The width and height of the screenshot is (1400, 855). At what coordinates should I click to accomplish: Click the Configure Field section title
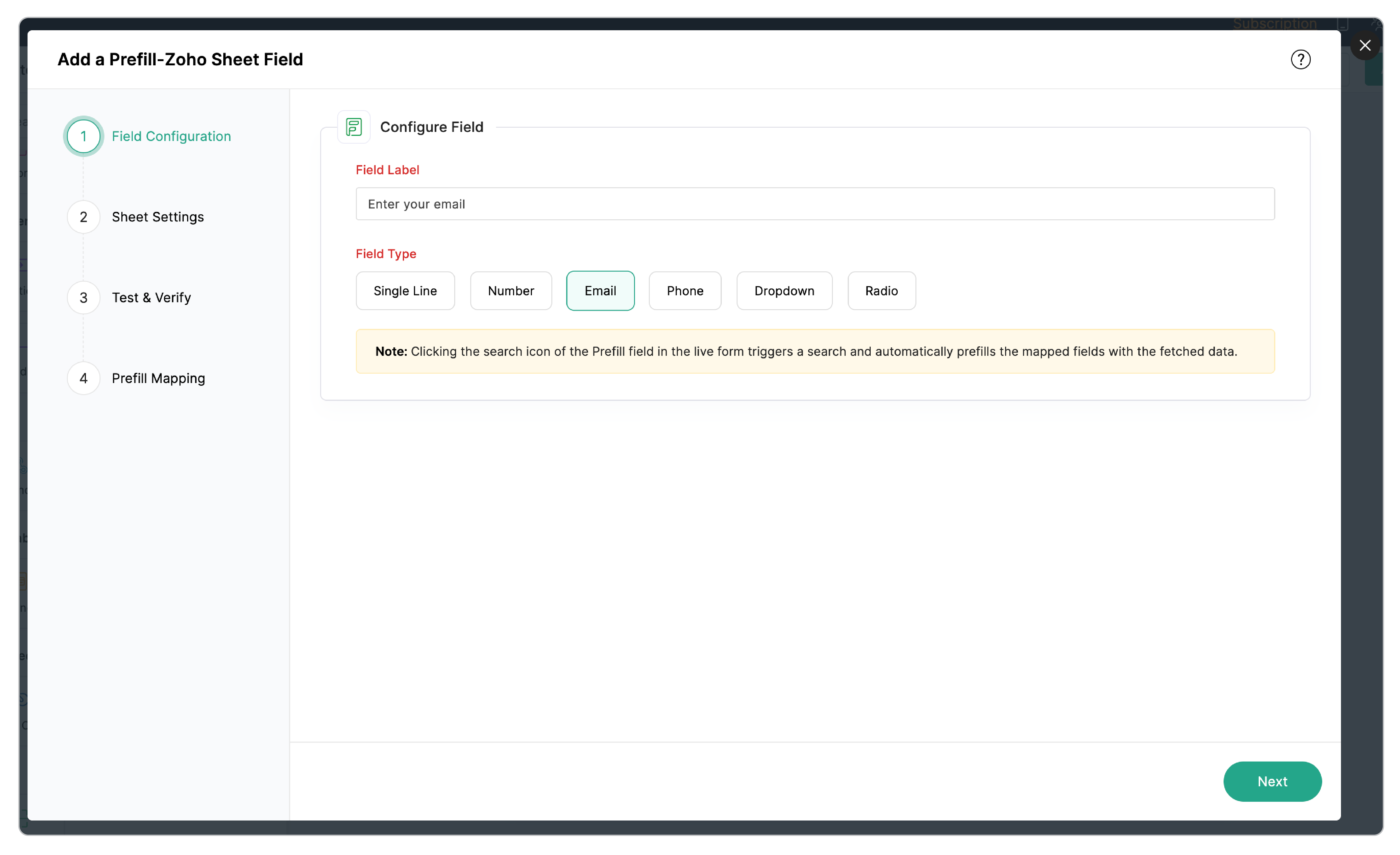[432, 127]
